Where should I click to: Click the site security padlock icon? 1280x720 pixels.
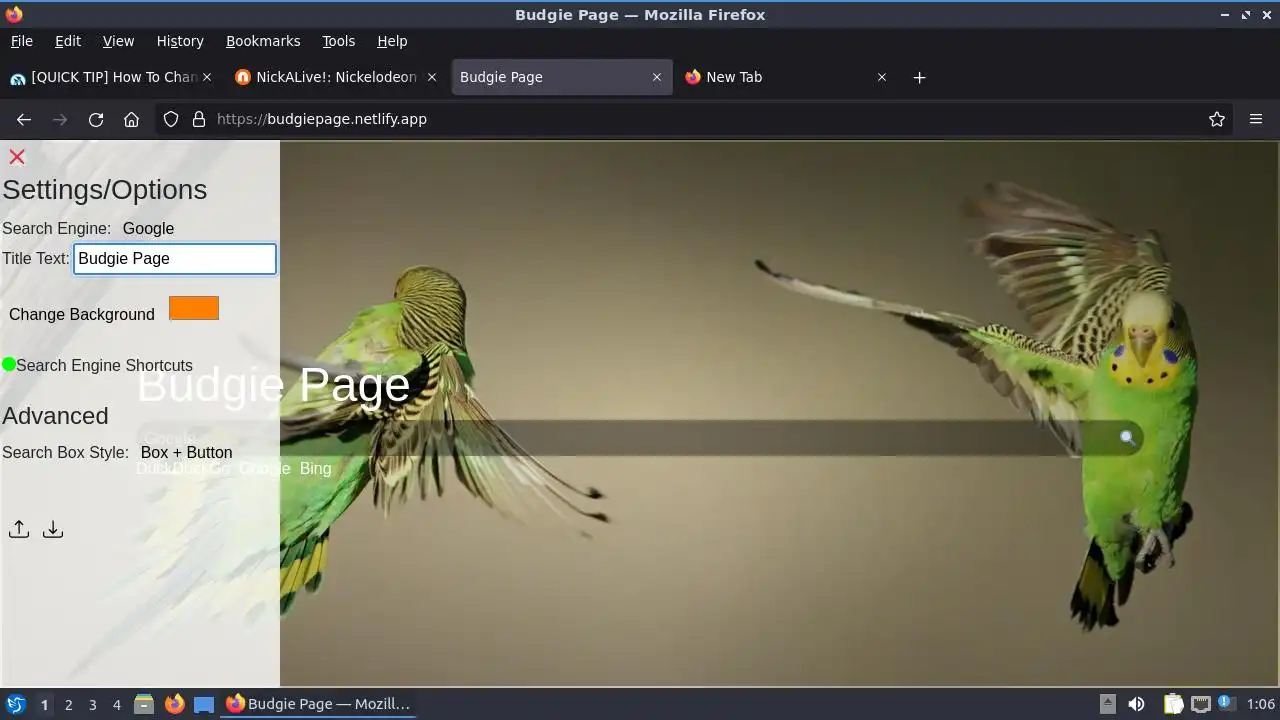coord(199,119)
